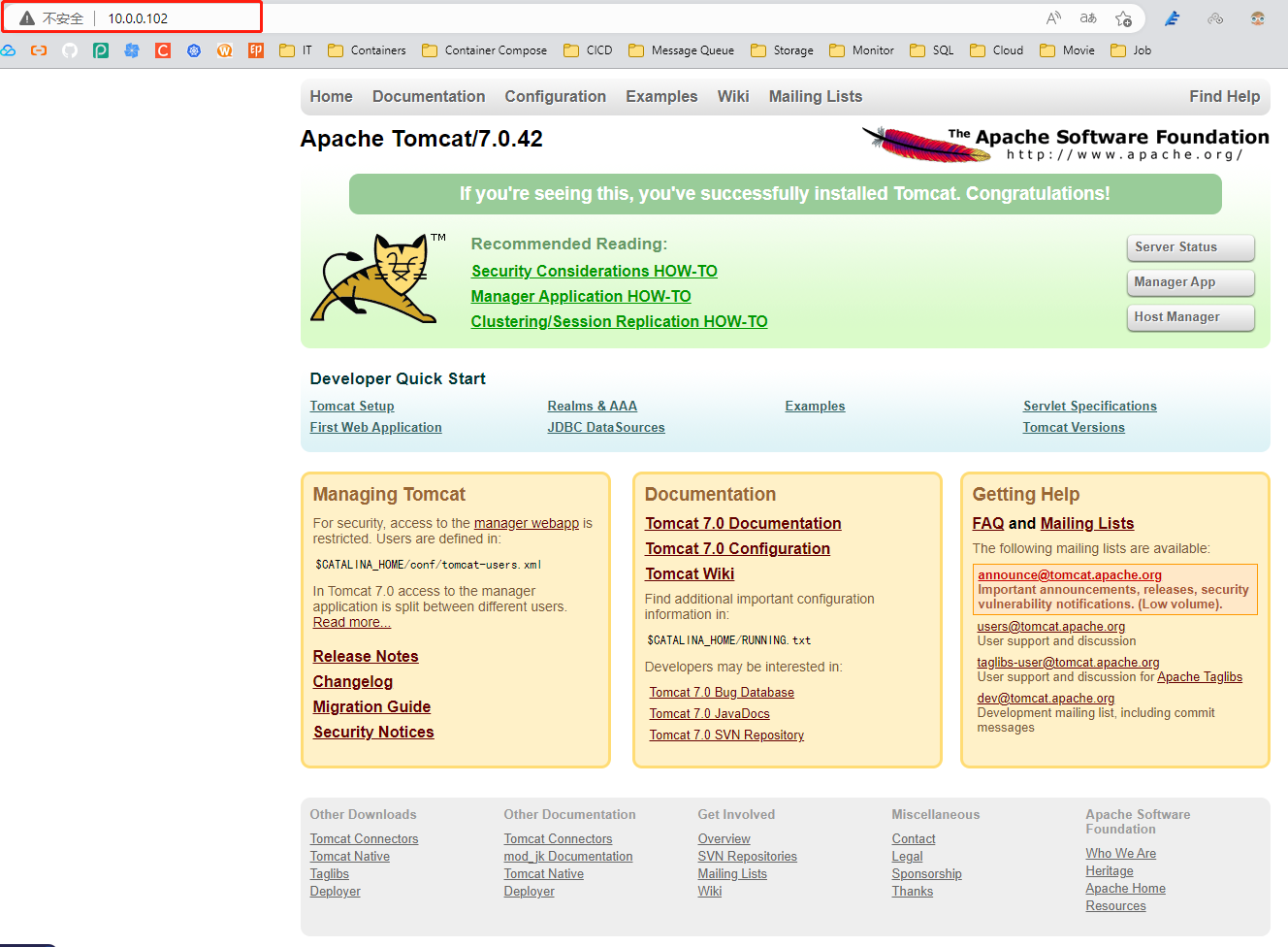Open the blue feather extension icon
The height and width of the screenshot is (947, 1288).
[1173, 18]
